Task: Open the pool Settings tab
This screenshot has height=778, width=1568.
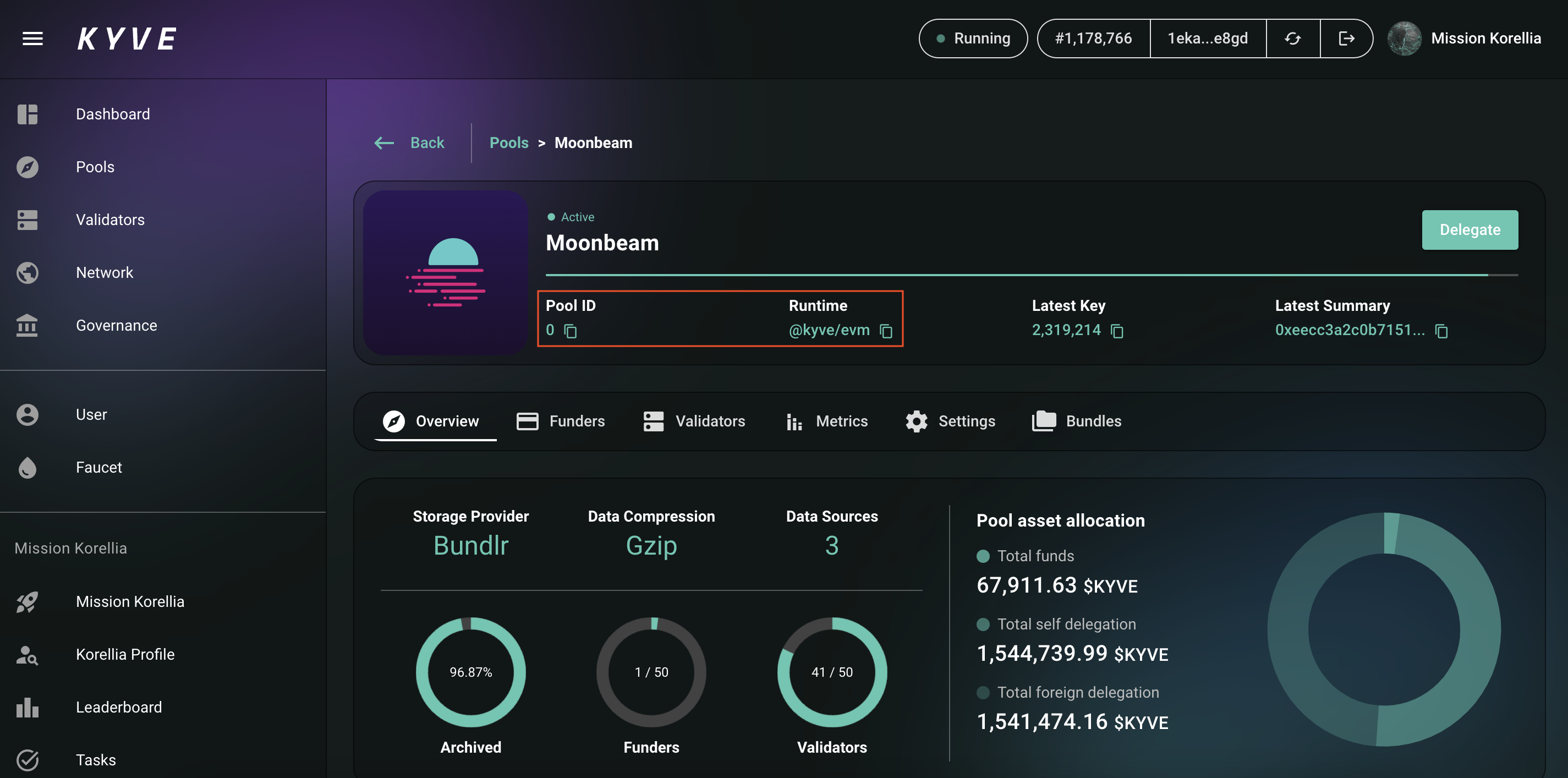Action: (950, 421)
